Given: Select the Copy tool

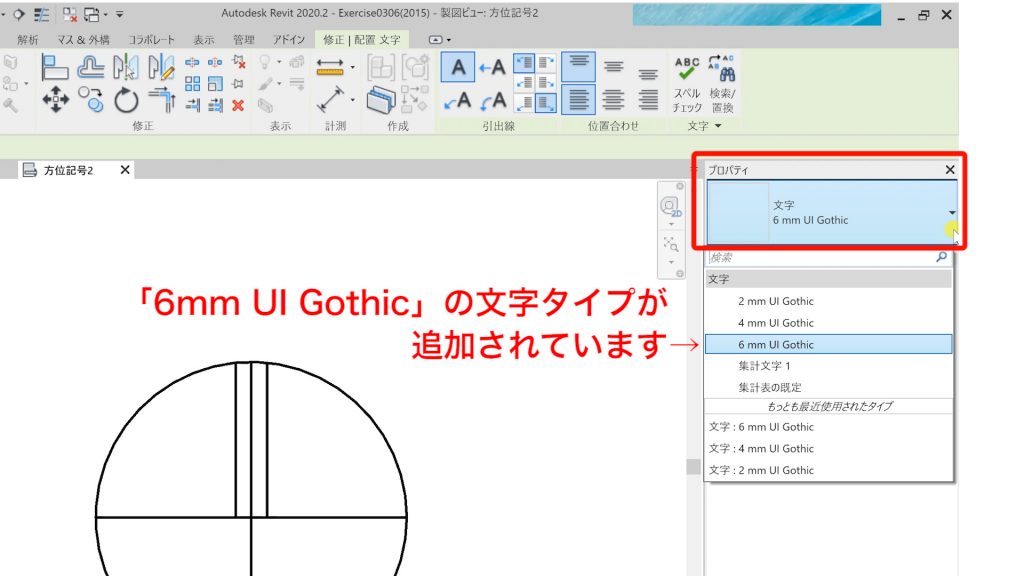Looking at the screenshot, I should 91,101.
